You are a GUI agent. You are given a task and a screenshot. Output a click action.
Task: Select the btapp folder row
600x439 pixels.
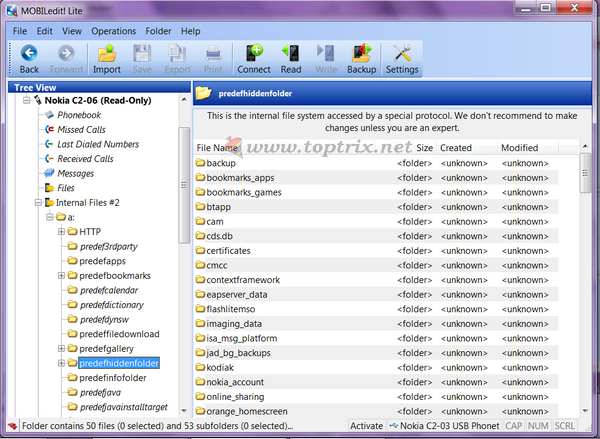[377, 207]
